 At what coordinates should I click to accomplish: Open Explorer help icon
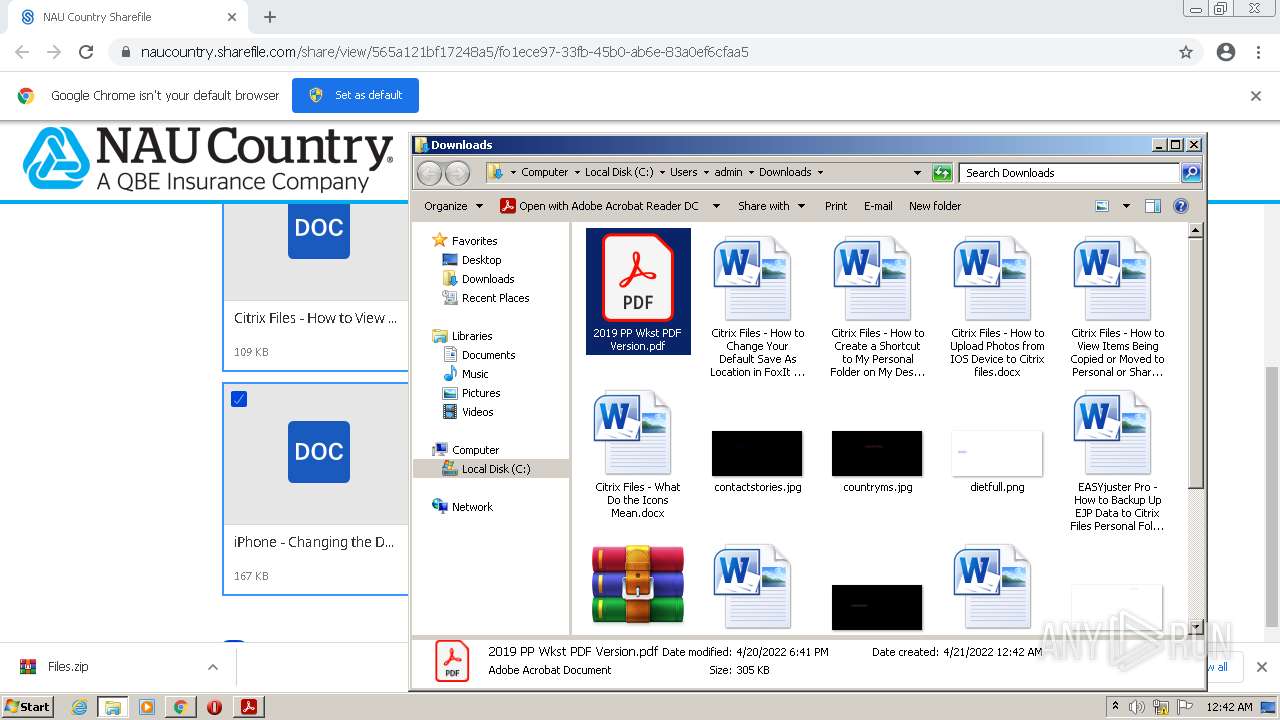(1180, 206)
